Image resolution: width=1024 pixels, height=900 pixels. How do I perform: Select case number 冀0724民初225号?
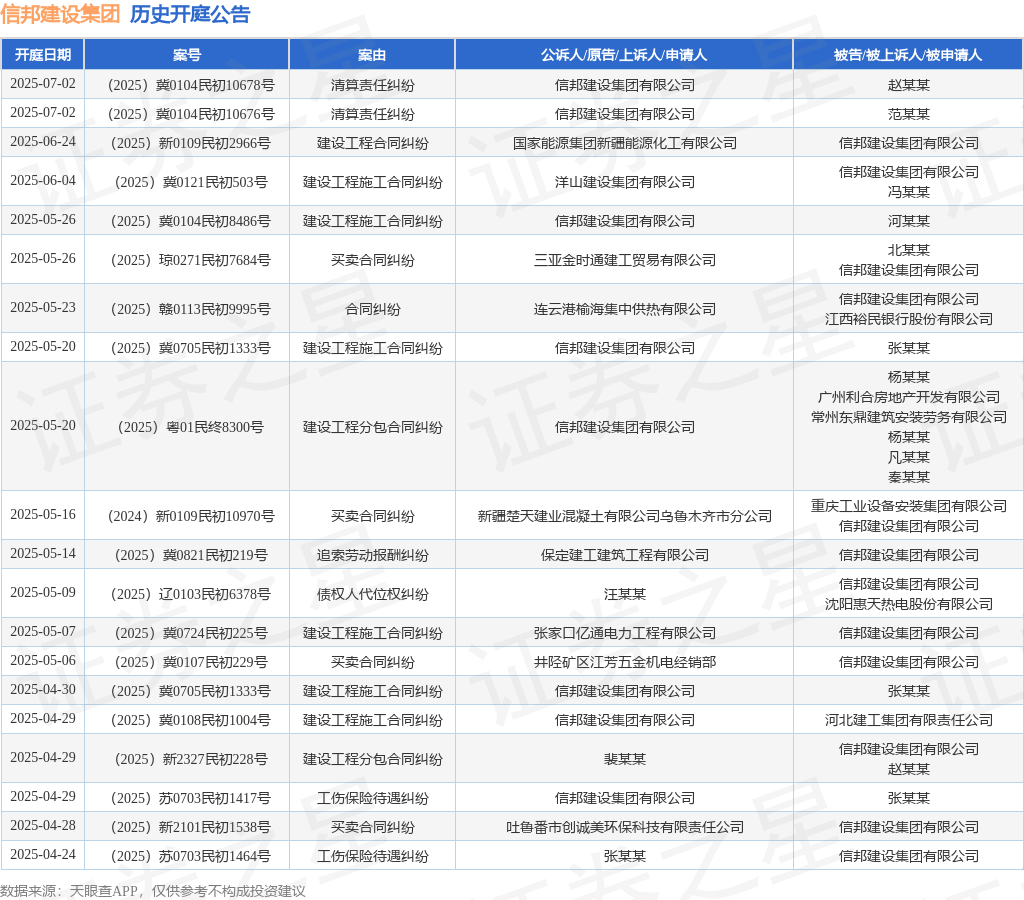191,633
